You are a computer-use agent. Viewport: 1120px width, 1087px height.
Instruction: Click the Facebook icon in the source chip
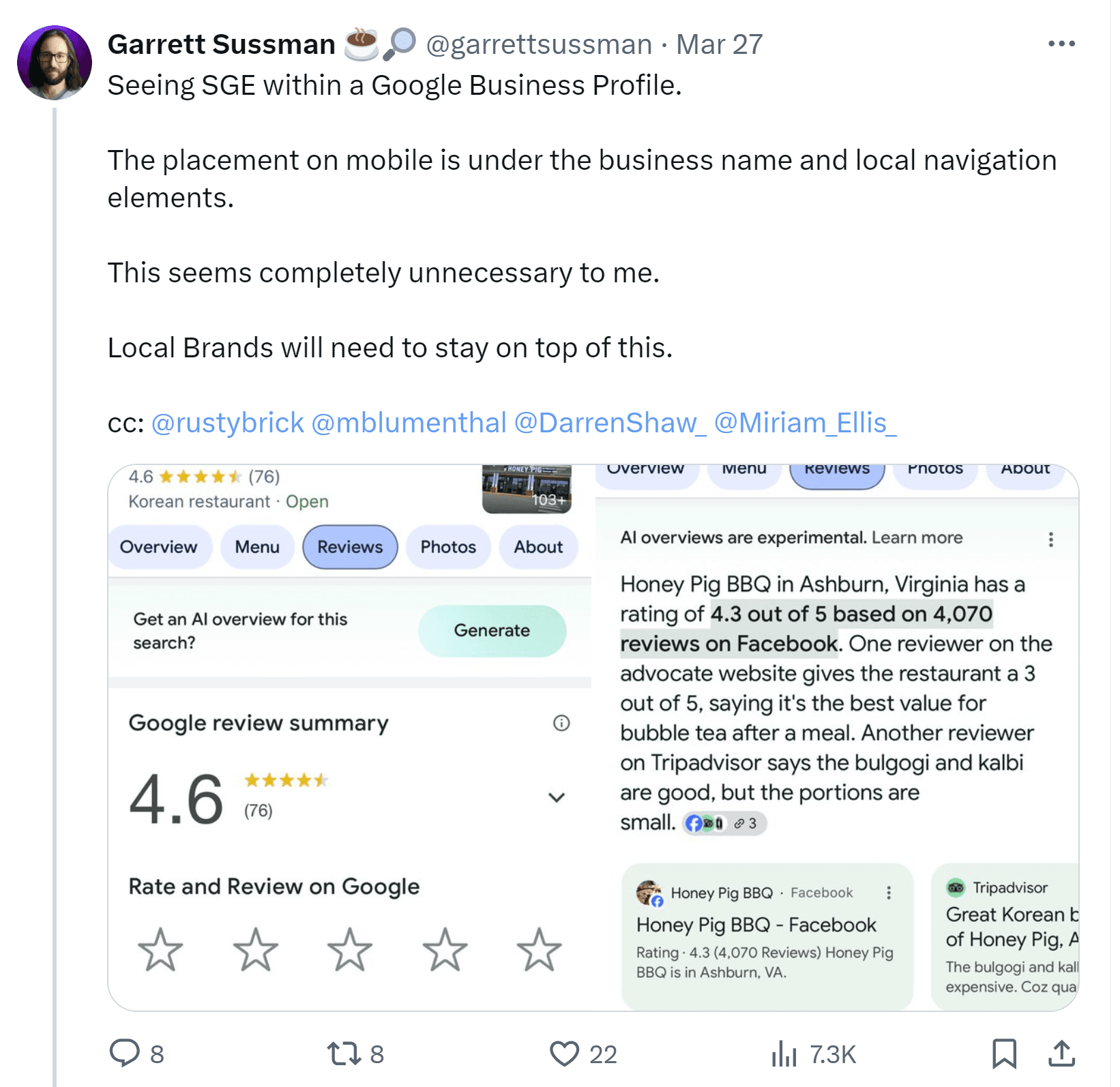[x=694, y=824]
